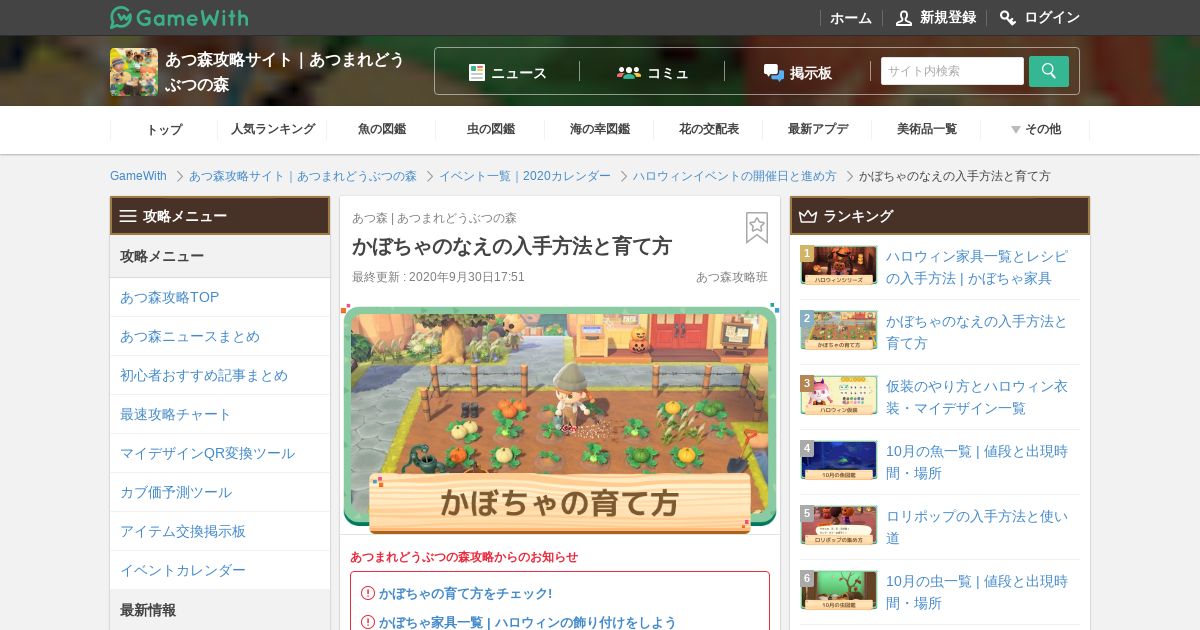This screenshot has width=1200, height=630.
Task: Click the イベント一覧｜2020カレンダー breadcrumb
Action: coord(525,176)
